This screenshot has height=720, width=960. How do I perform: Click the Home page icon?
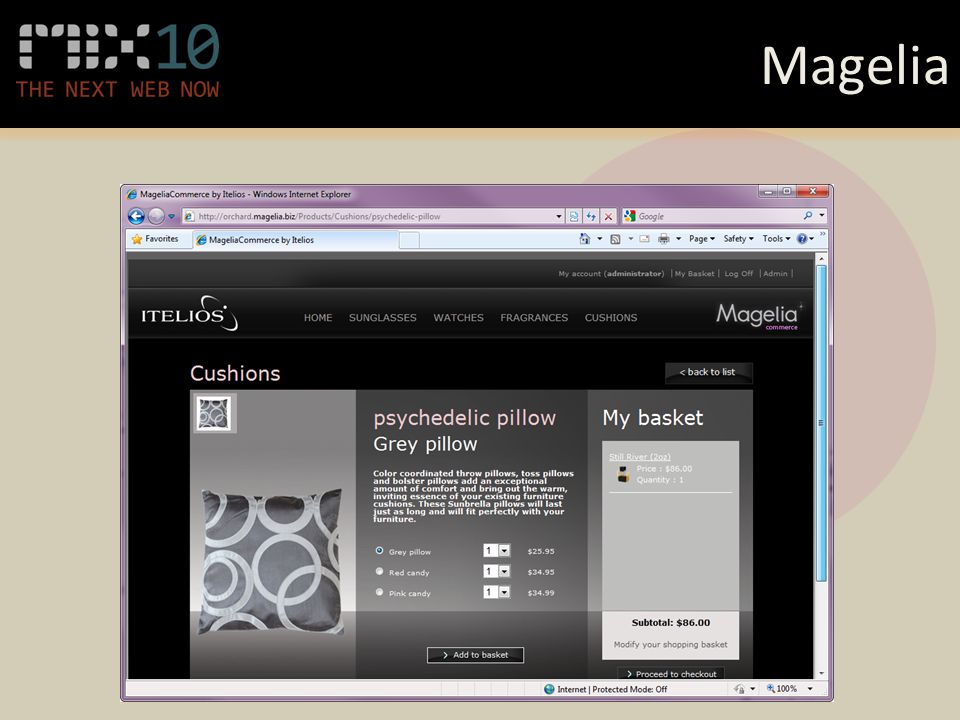coord(585,239)
